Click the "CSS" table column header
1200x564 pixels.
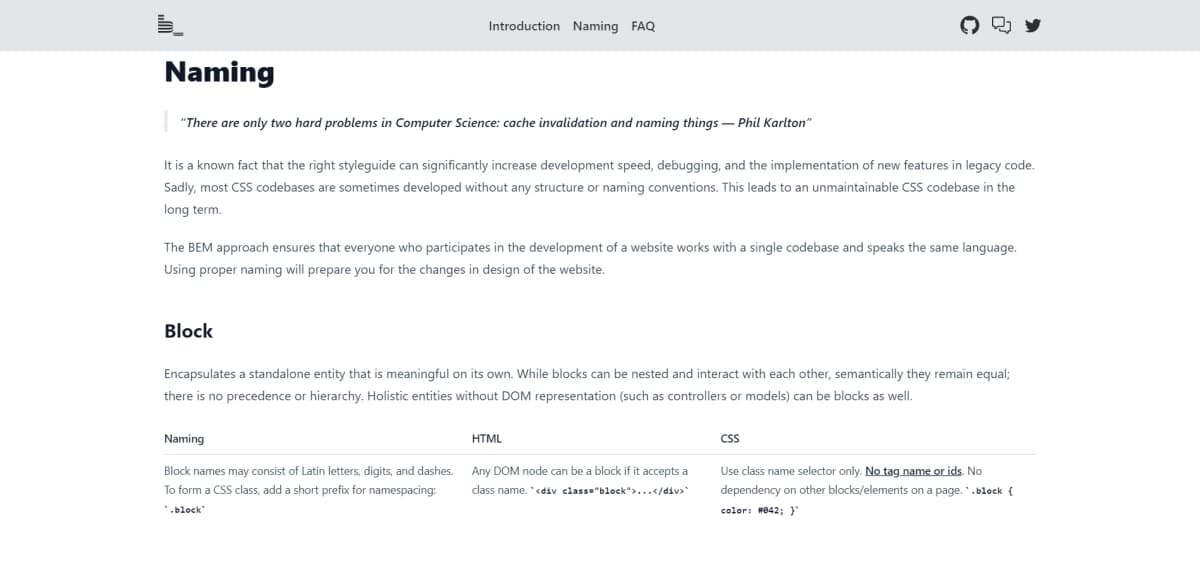click(730, 439)
